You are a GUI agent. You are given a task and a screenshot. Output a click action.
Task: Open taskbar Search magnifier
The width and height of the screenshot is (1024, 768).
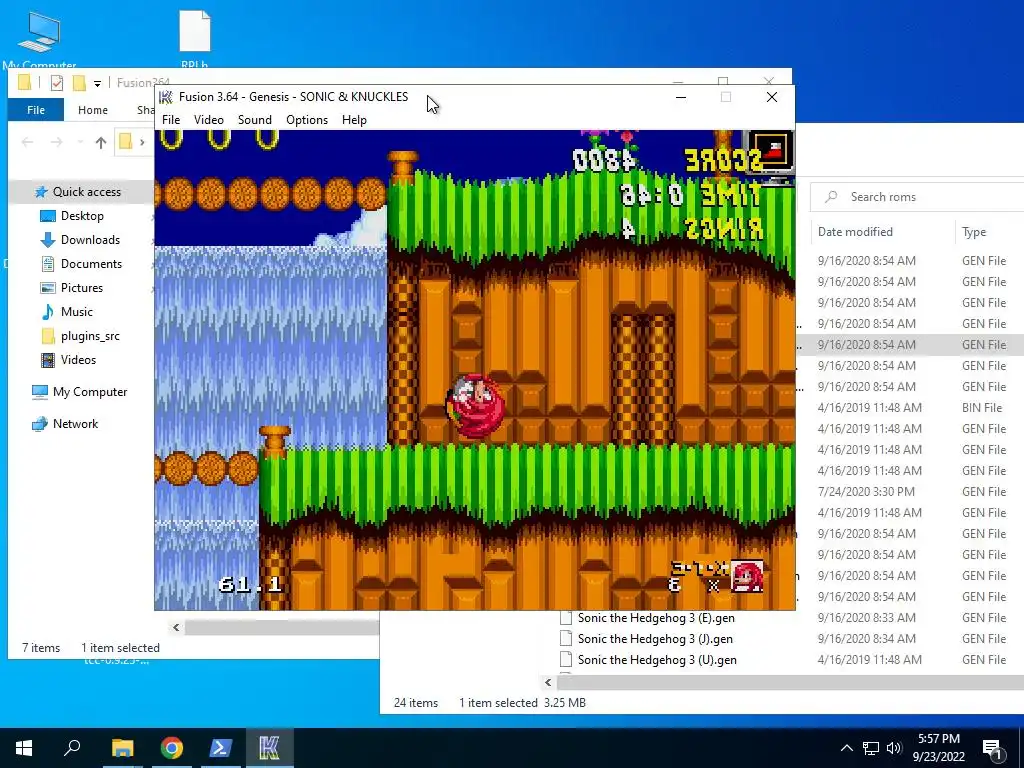[x=72, y=748]
